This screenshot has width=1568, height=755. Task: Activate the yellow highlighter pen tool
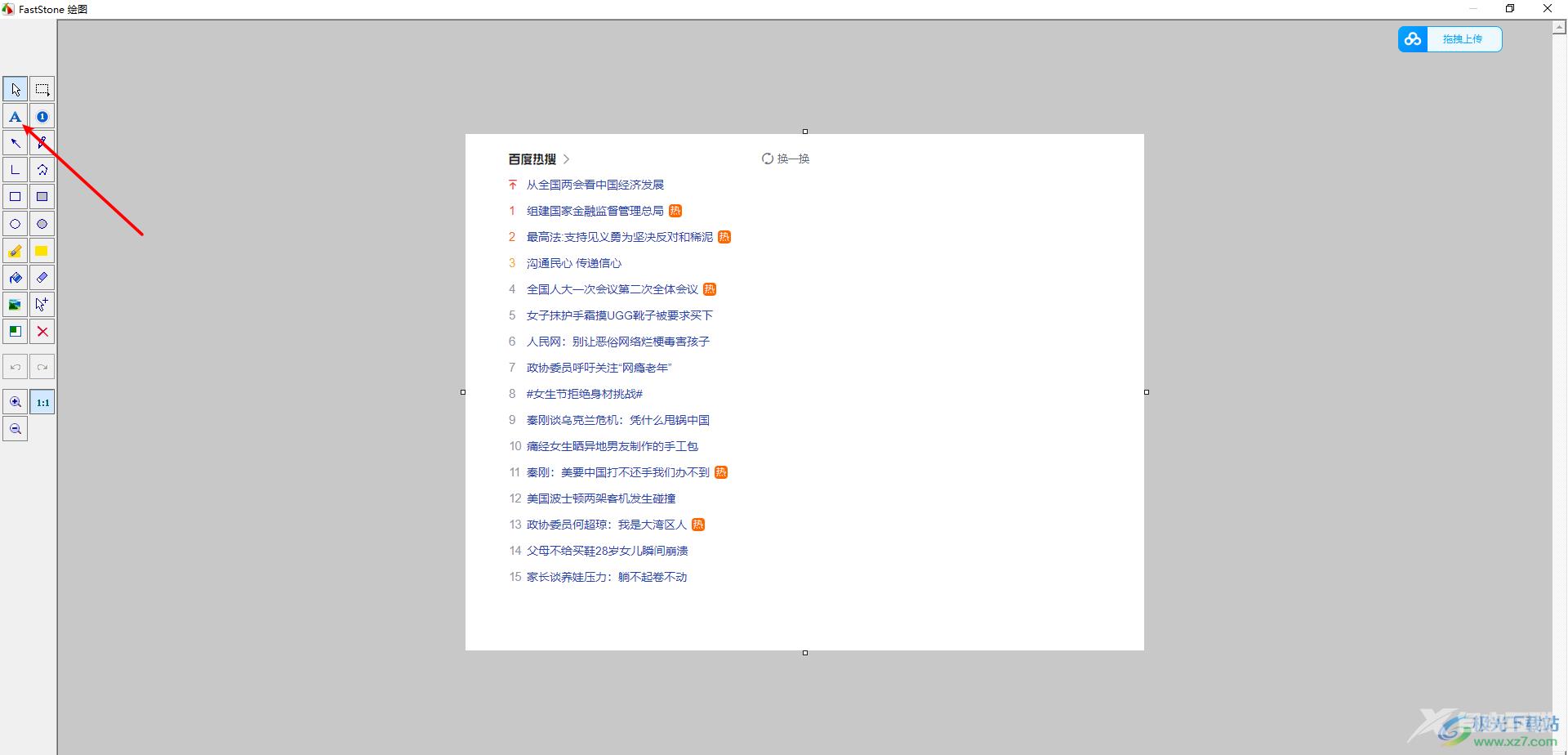tap(16, 251)
